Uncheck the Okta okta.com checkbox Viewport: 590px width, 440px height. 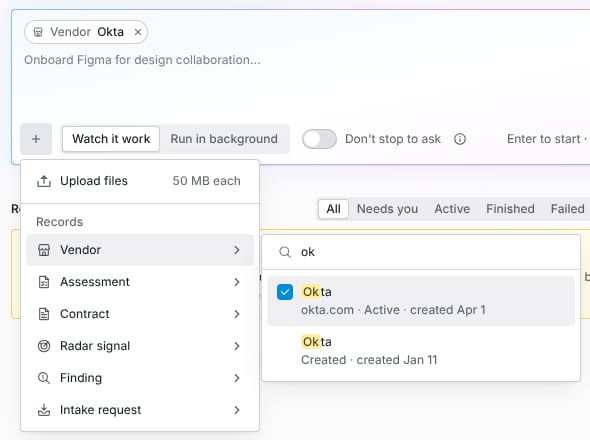point(285,292)
